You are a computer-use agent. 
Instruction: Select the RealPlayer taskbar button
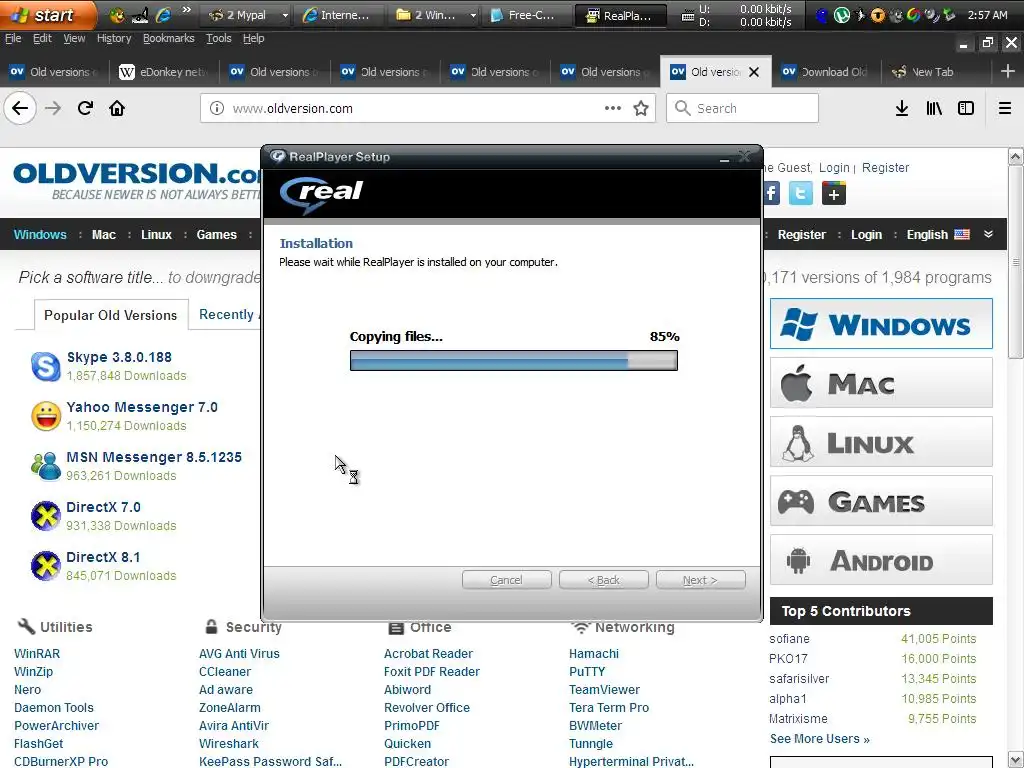click(620, 15)
